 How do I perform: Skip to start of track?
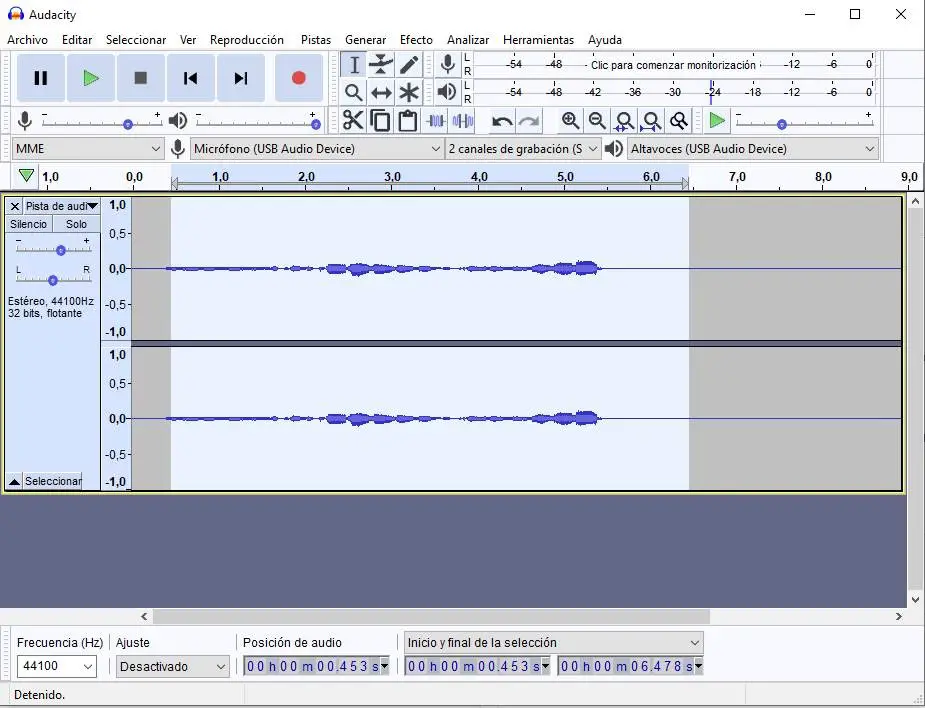tap(191, 78)
